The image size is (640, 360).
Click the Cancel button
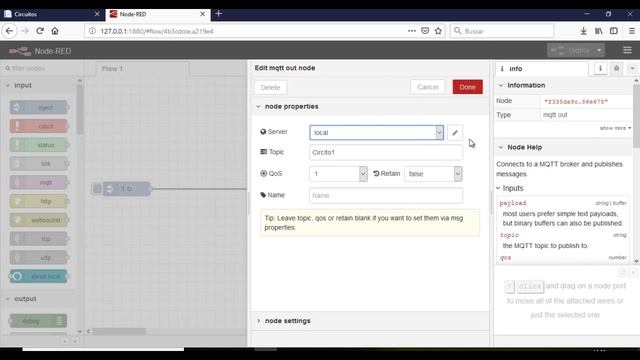(x=428, y=87)
